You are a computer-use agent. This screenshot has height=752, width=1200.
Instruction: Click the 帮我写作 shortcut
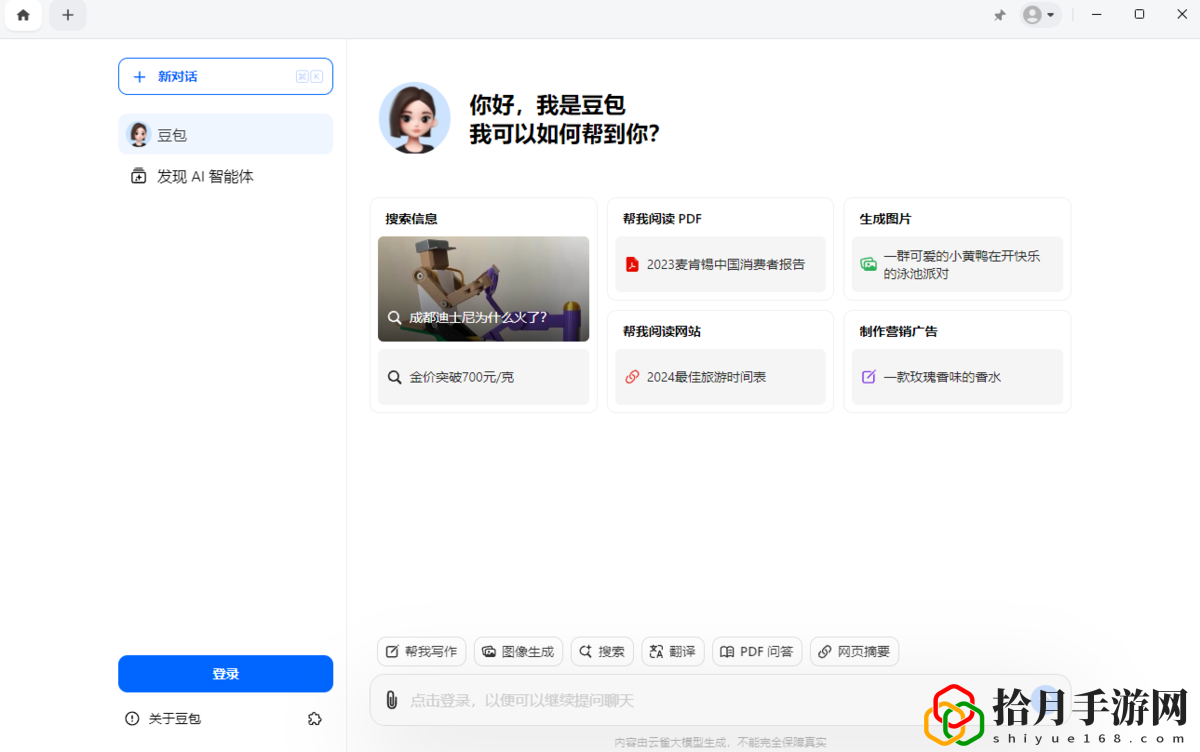pyautogui.click(x=421, y=652)
